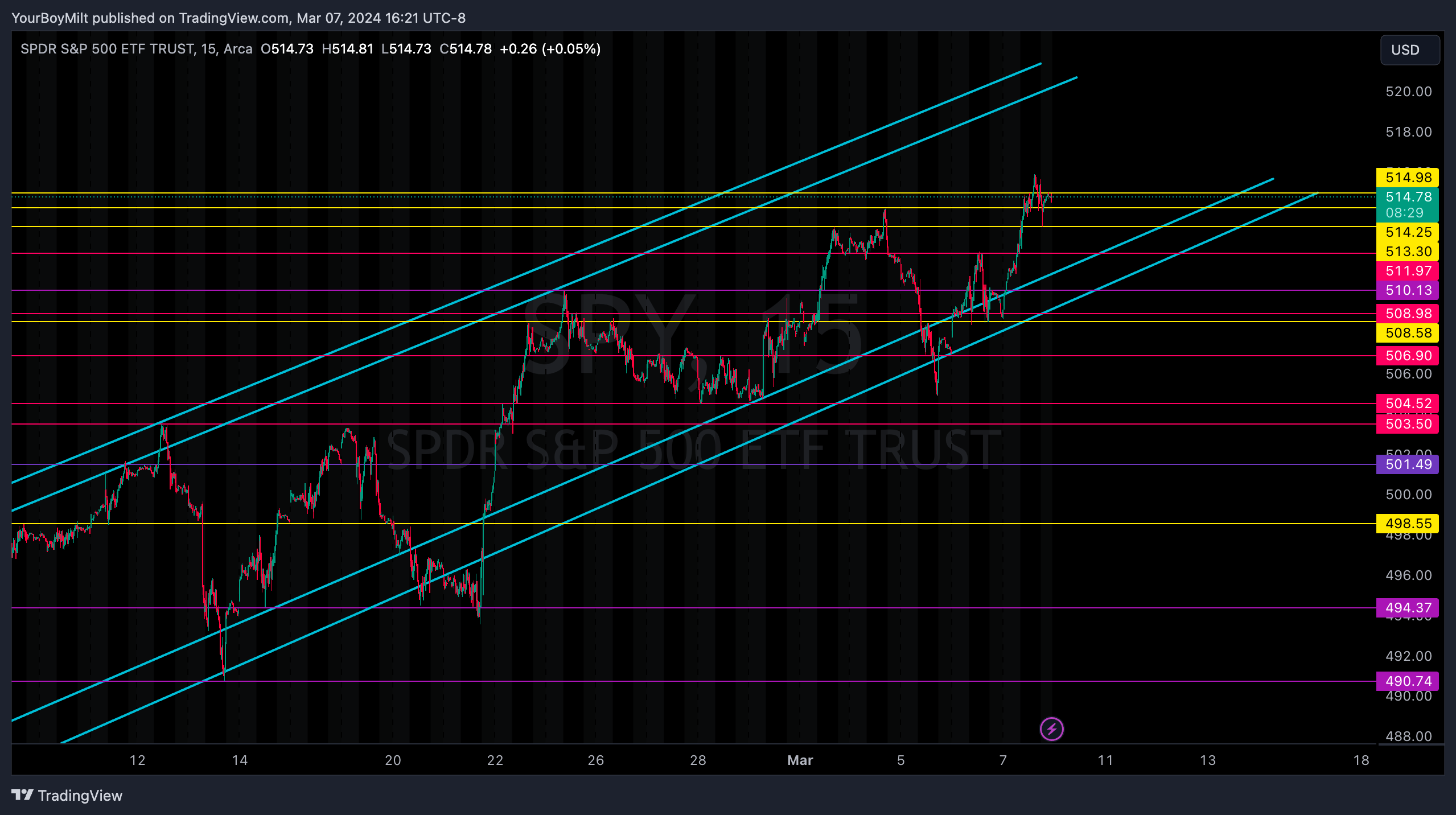Click the 504.52 red price label
Image resolution: width=1456 pixels, height=815 pixels.
tap(1407, 404)
